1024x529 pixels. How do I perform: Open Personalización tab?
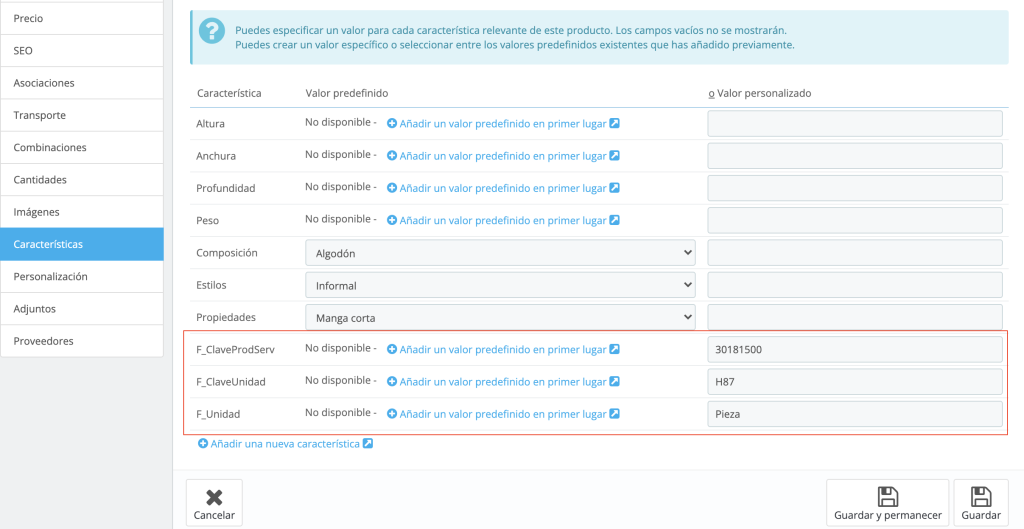pos(82,276)
